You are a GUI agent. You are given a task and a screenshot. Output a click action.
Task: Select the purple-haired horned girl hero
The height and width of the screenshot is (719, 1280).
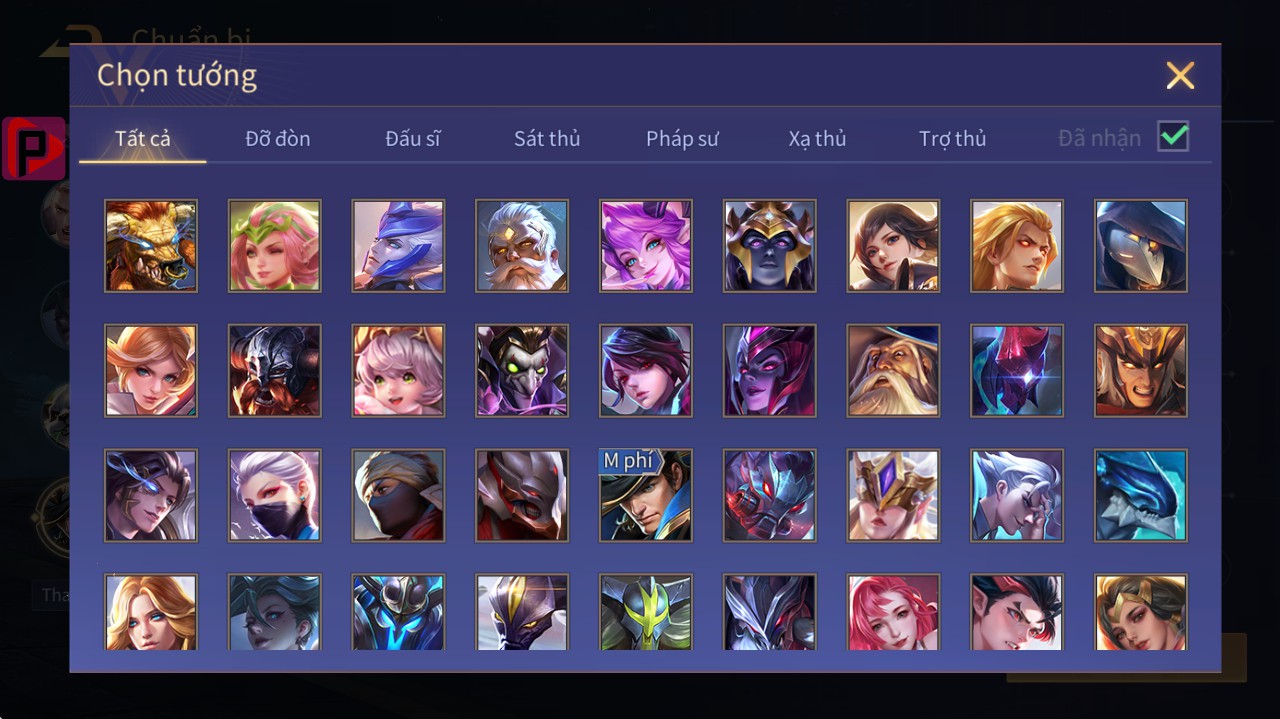pos(646,246)
